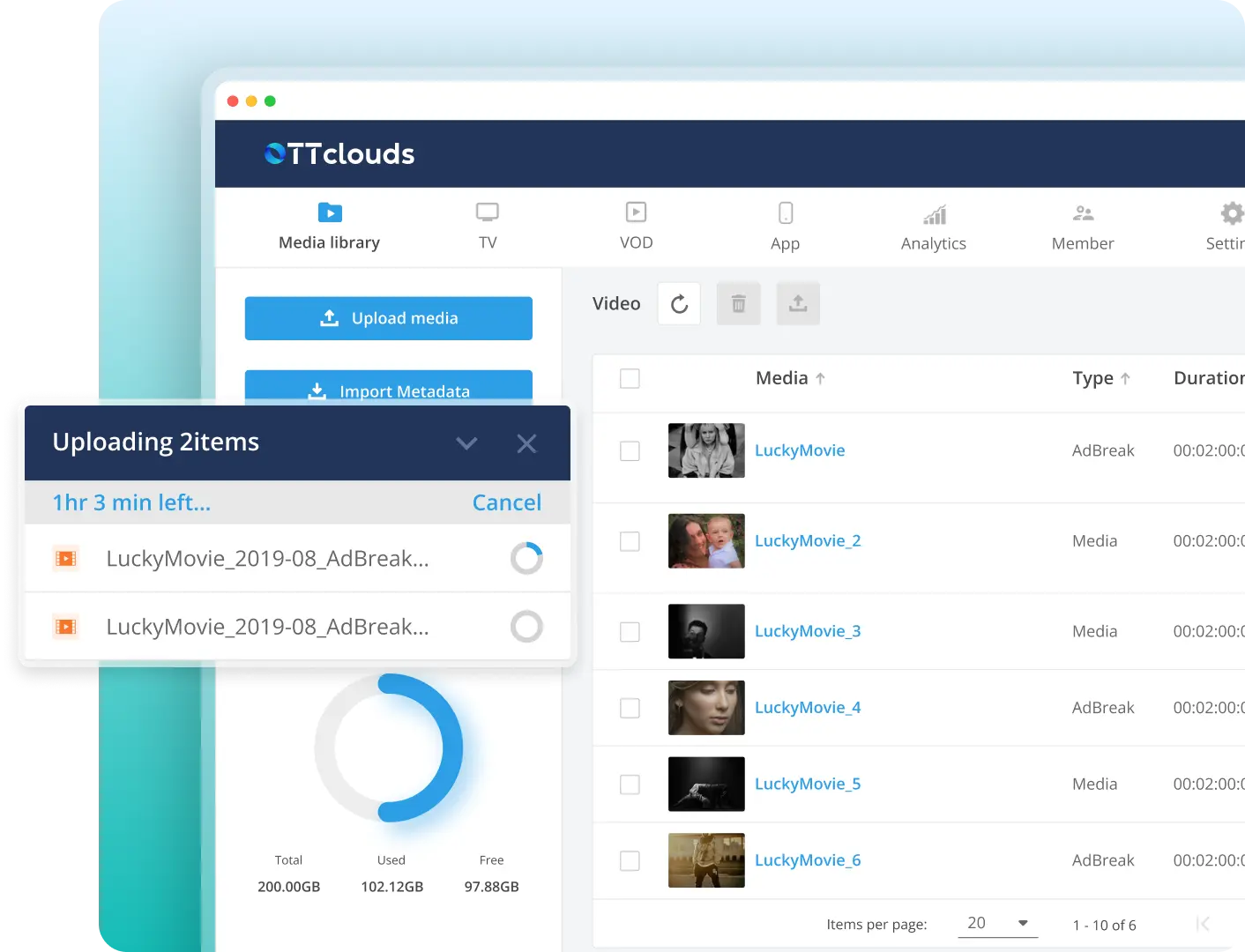Open the LuckyMovie_4 thumbnail image
This screenshot has width=1245, height=952.
705,708
